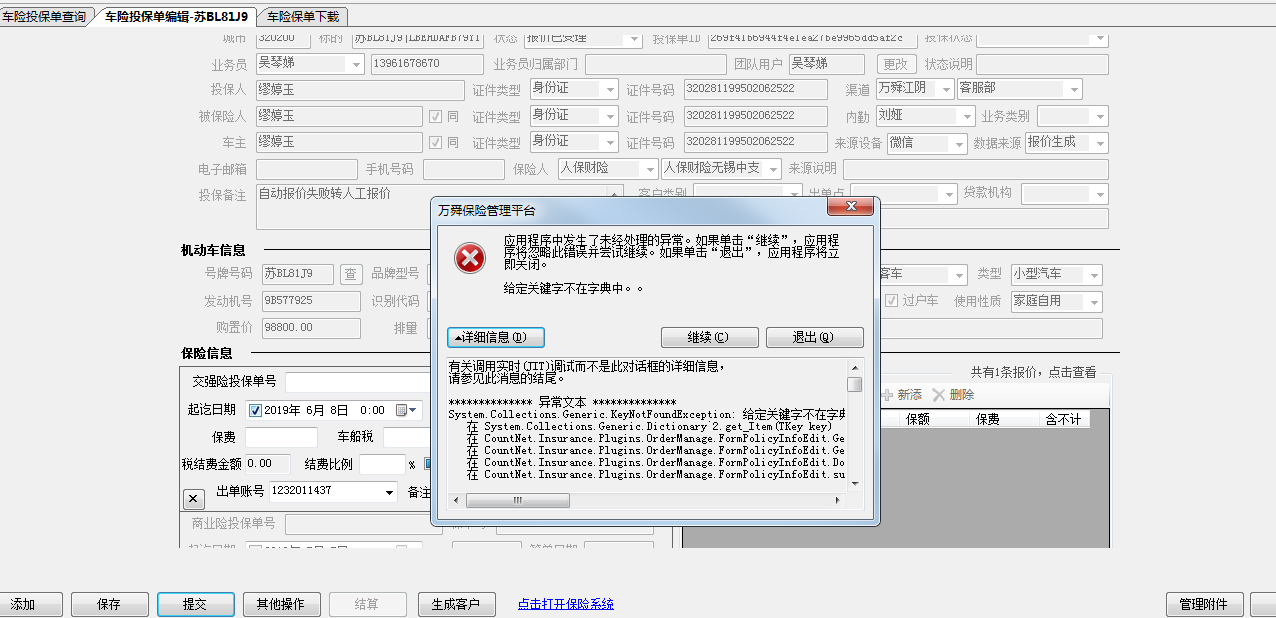Open 证件类型 dropdown in 被保险人 row
This screenshot has width=1276, height=618.
pyautogui.click(x=610, y=115)
